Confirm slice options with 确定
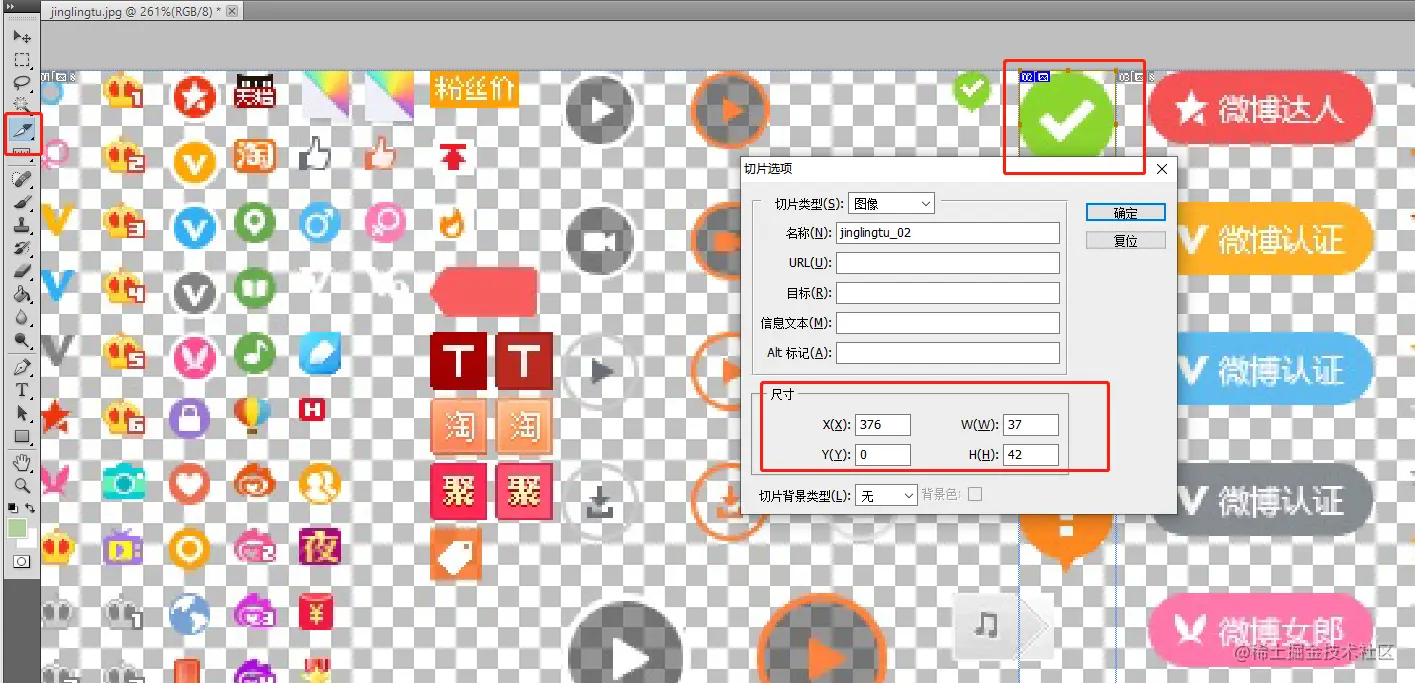 coord(1126,213)
